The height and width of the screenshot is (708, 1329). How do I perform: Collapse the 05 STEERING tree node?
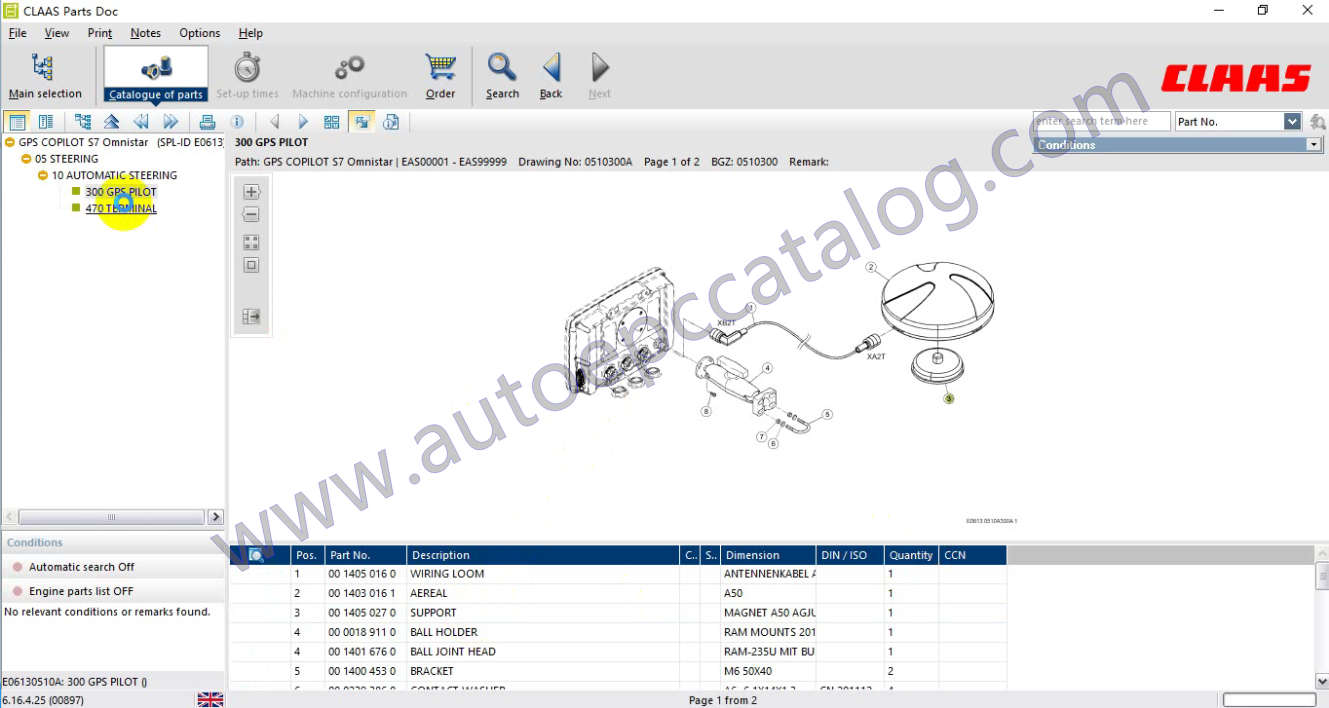[27, 159]
